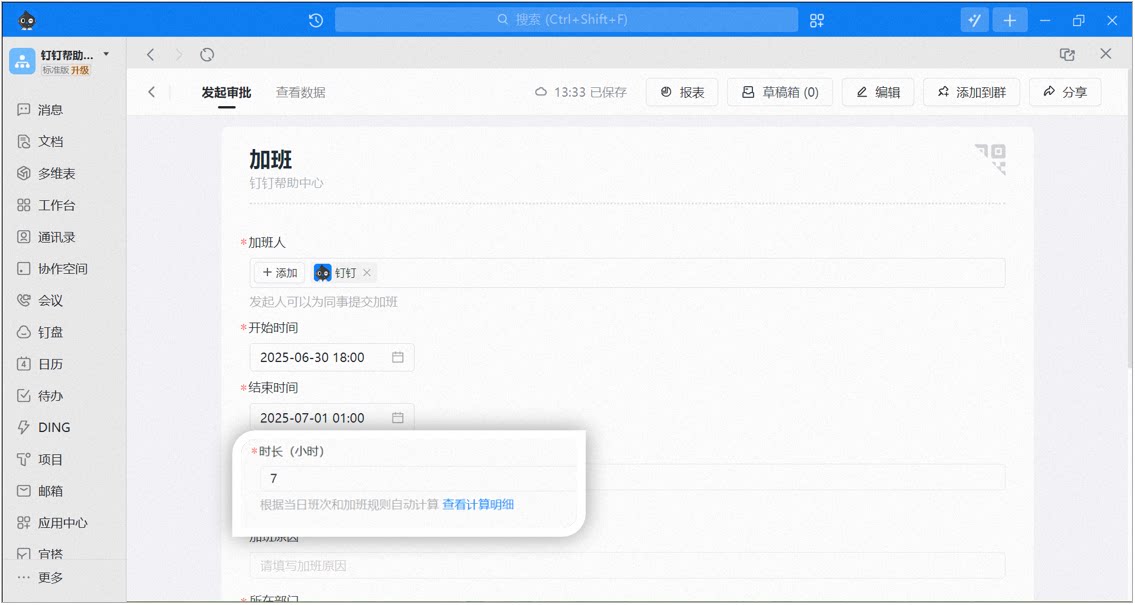Click back arrow next to 发起审批

(151, 92)
